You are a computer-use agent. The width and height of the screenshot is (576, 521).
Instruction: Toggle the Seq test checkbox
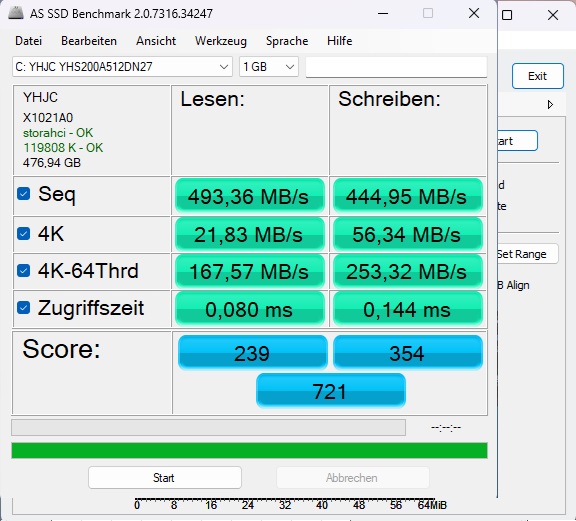[24, 194]
